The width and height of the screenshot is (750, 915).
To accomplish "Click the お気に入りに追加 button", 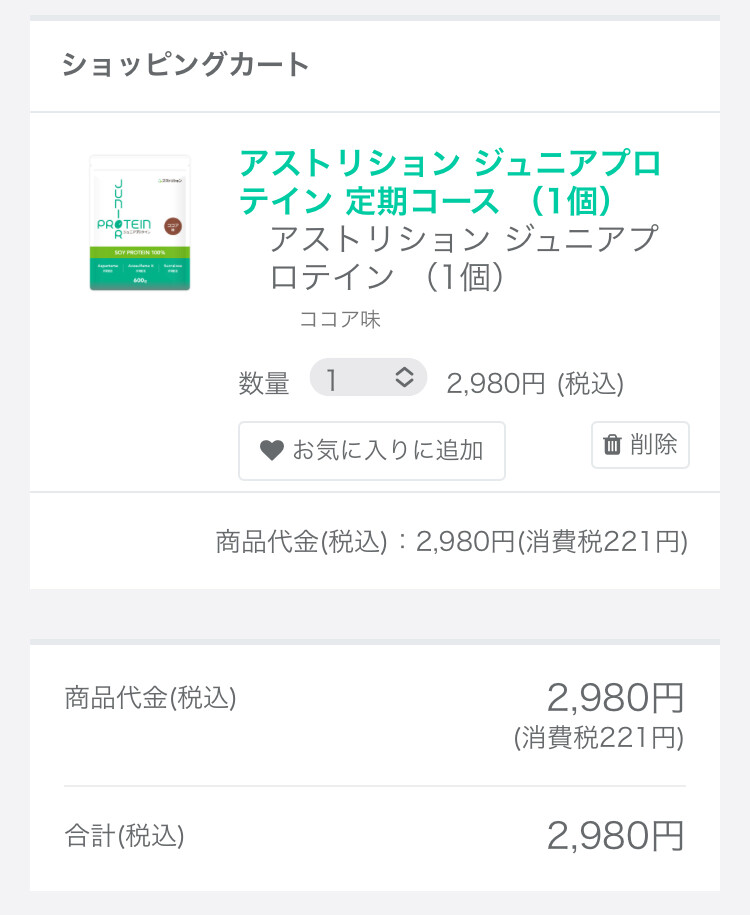I will (x=372, y=450).
